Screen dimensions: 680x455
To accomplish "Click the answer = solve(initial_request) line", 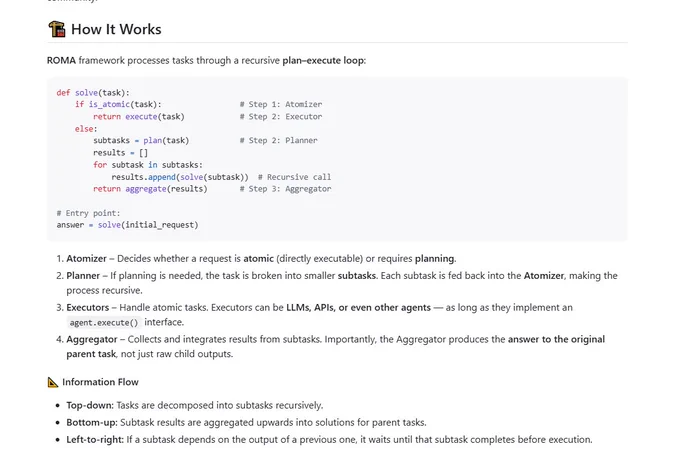I will (127, 225).
